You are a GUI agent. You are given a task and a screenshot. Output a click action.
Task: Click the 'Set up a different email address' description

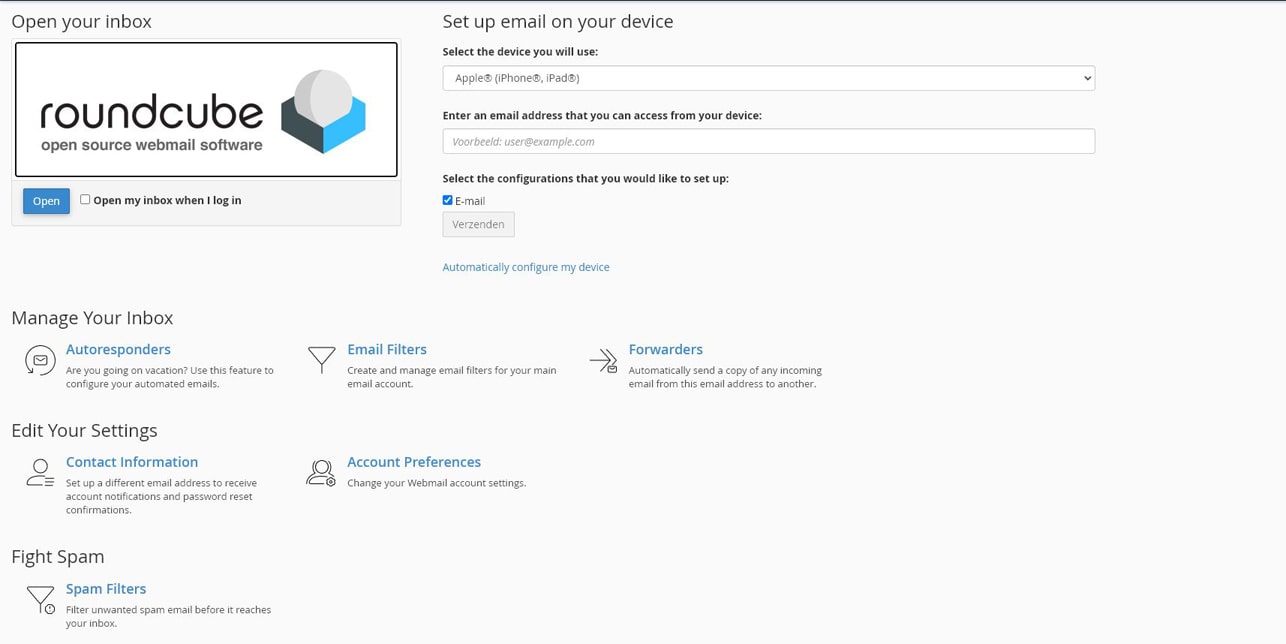[x=161, y=496]
